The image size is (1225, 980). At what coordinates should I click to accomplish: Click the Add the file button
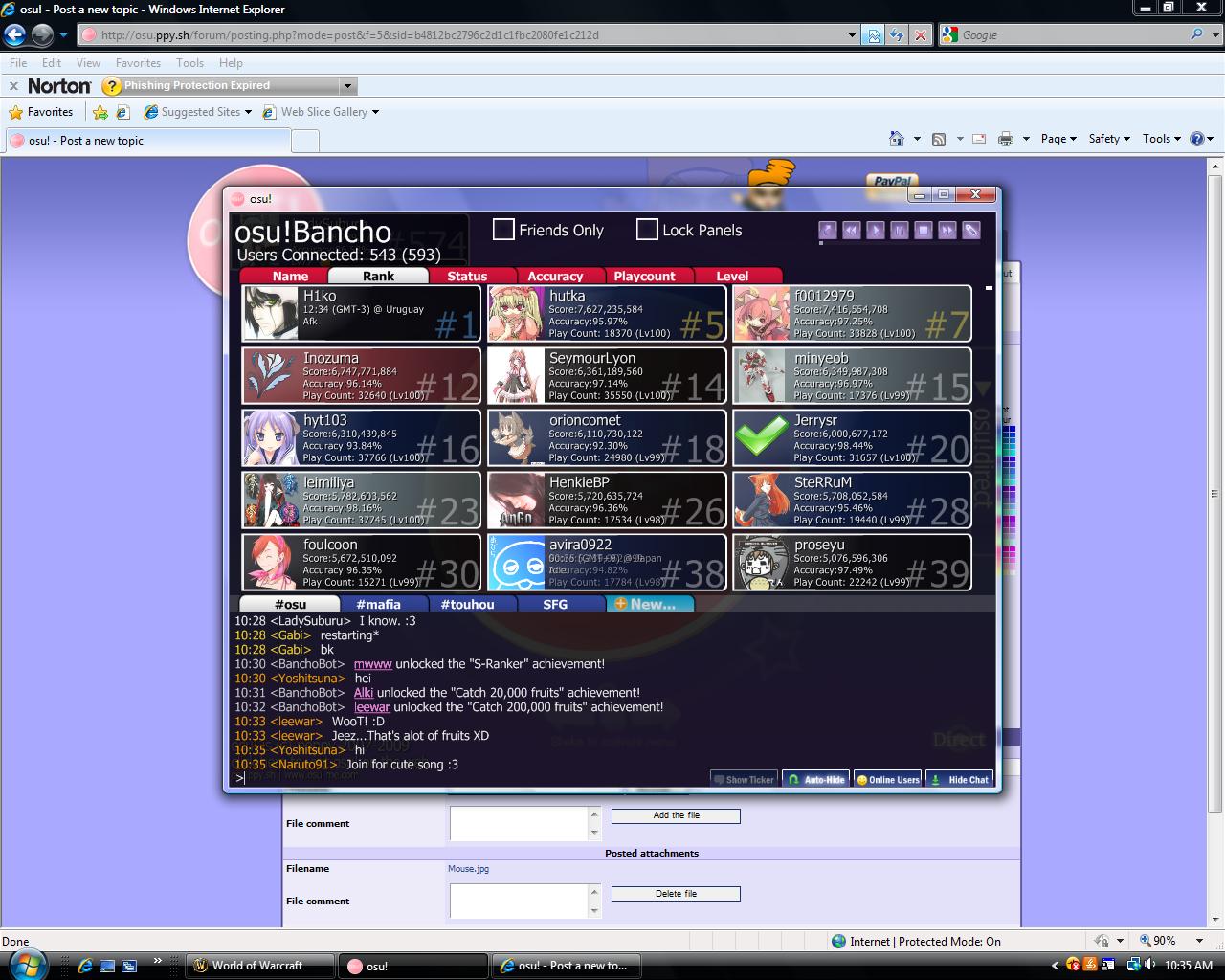(x=676, y=815)
